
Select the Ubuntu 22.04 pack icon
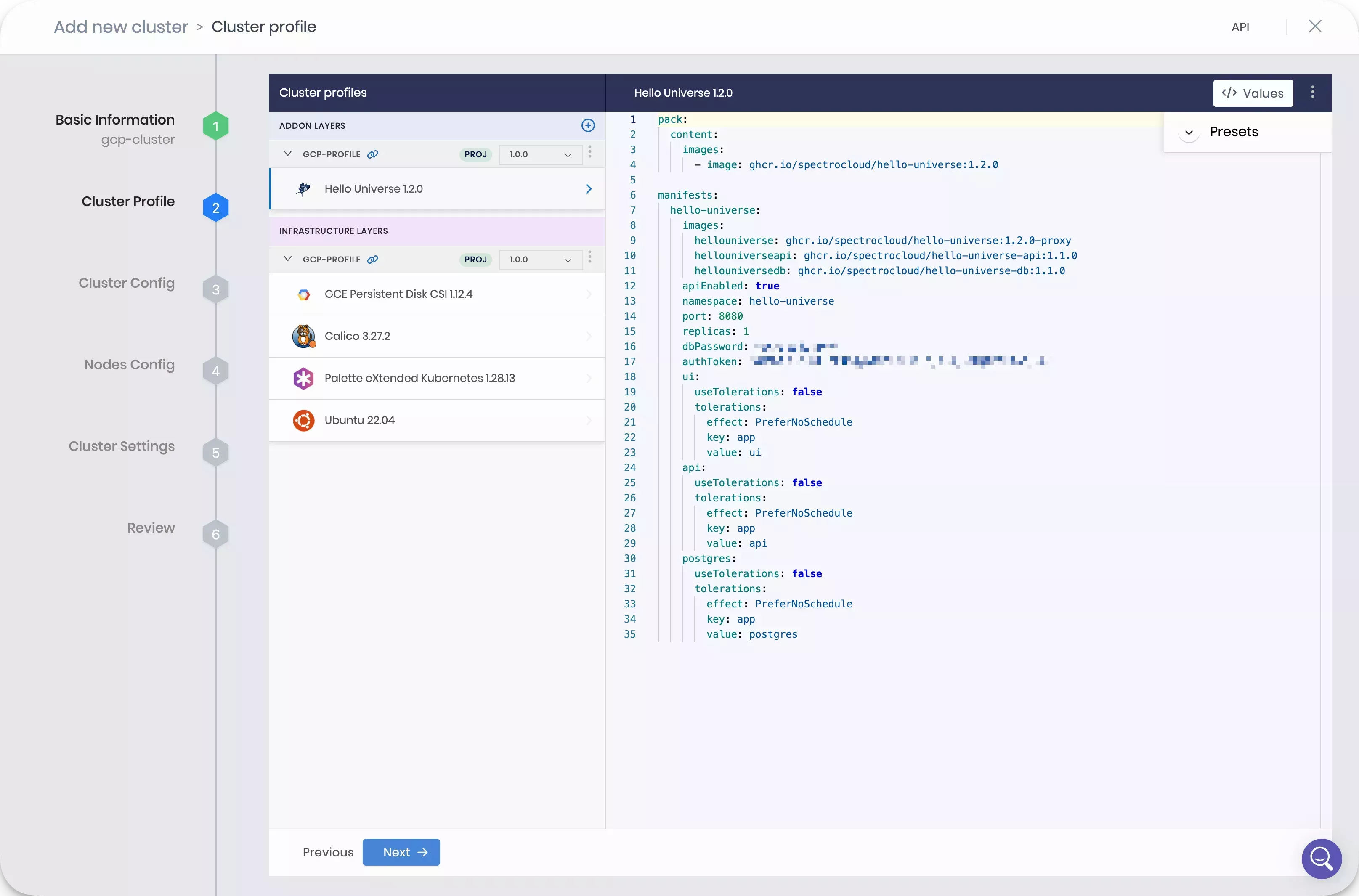tap(304, 420)
